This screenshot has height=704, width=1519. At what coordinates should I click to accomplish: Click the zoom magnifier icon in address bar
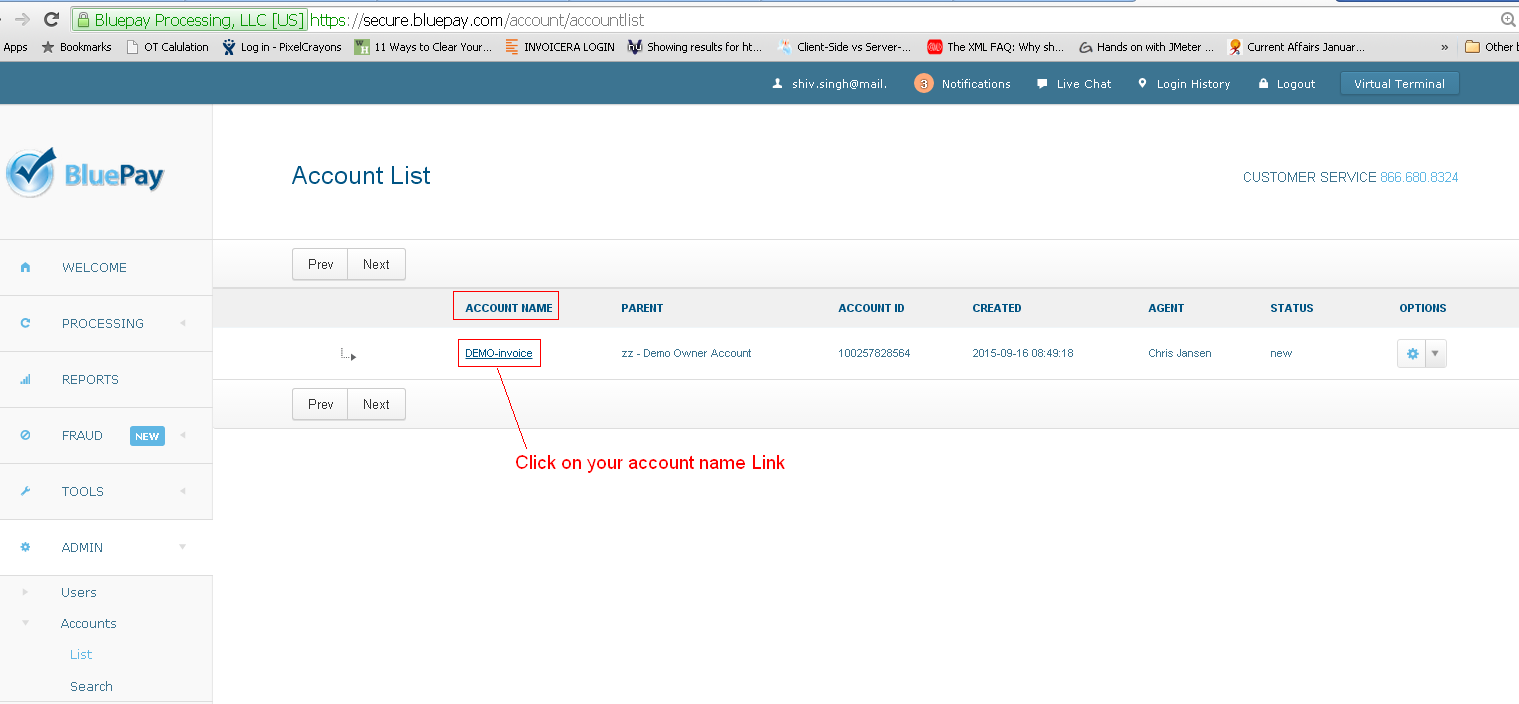[1508, 19]
